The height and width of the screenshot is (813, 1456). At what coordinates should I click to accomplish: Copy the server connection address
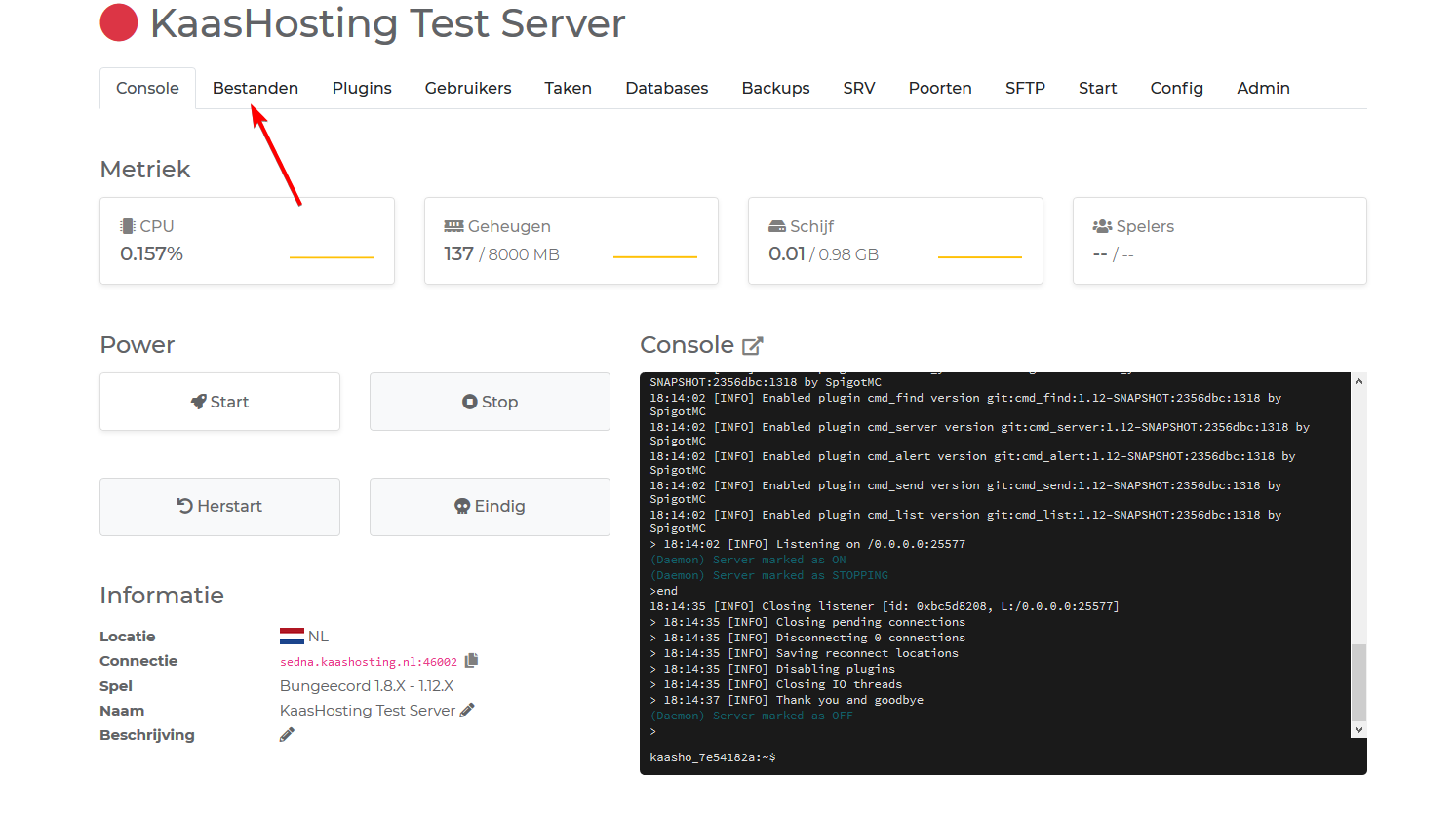click(x=471, y=661)
